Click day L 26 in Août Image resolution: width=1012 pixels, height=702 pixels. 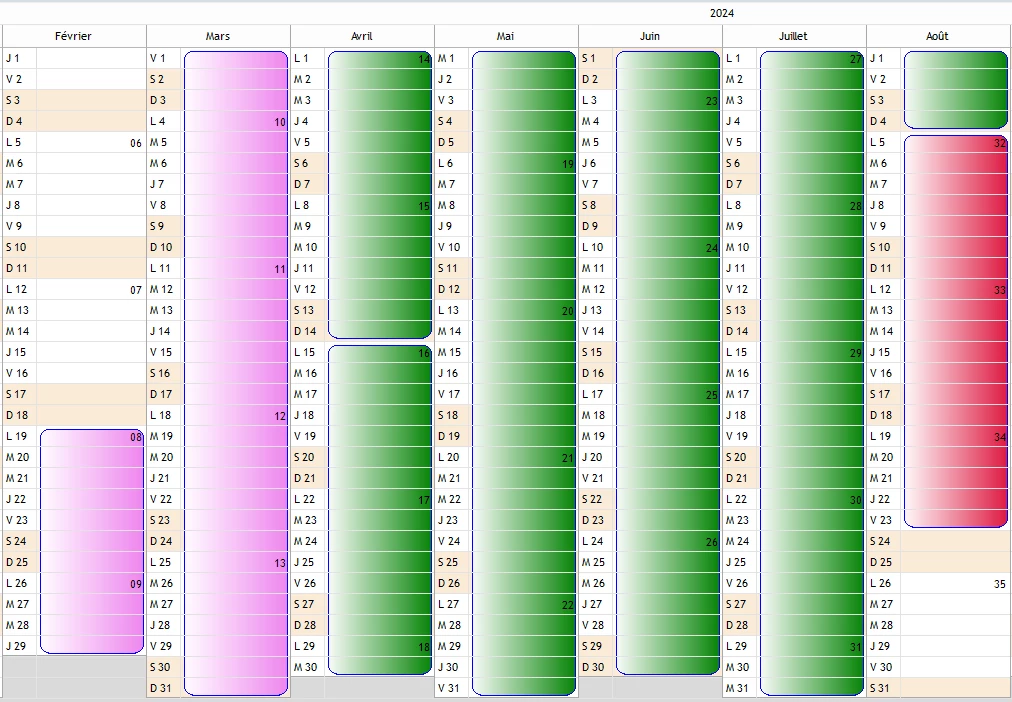880,583
